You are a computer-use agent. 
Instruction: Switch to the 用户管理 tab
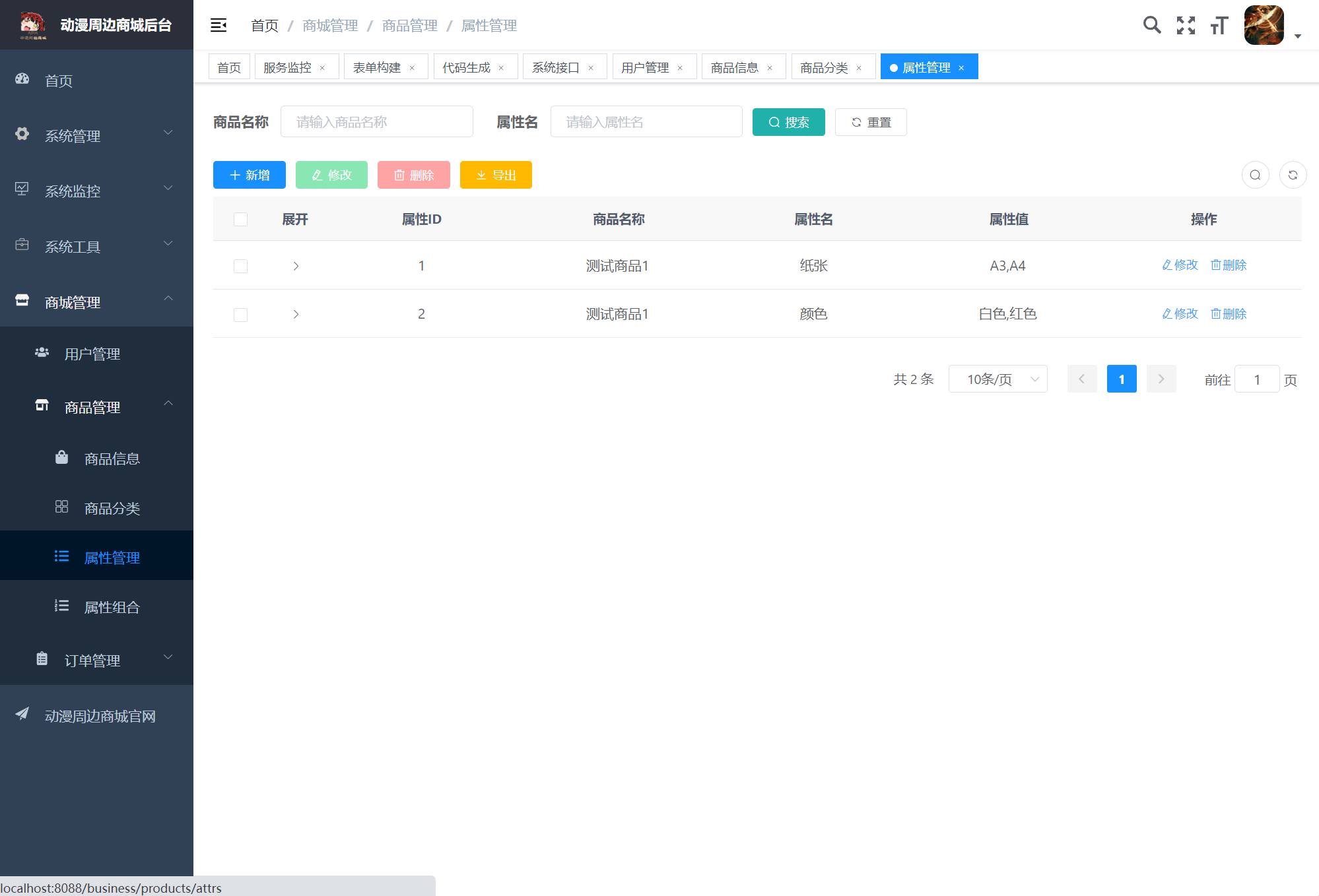(x=645, y=67)
